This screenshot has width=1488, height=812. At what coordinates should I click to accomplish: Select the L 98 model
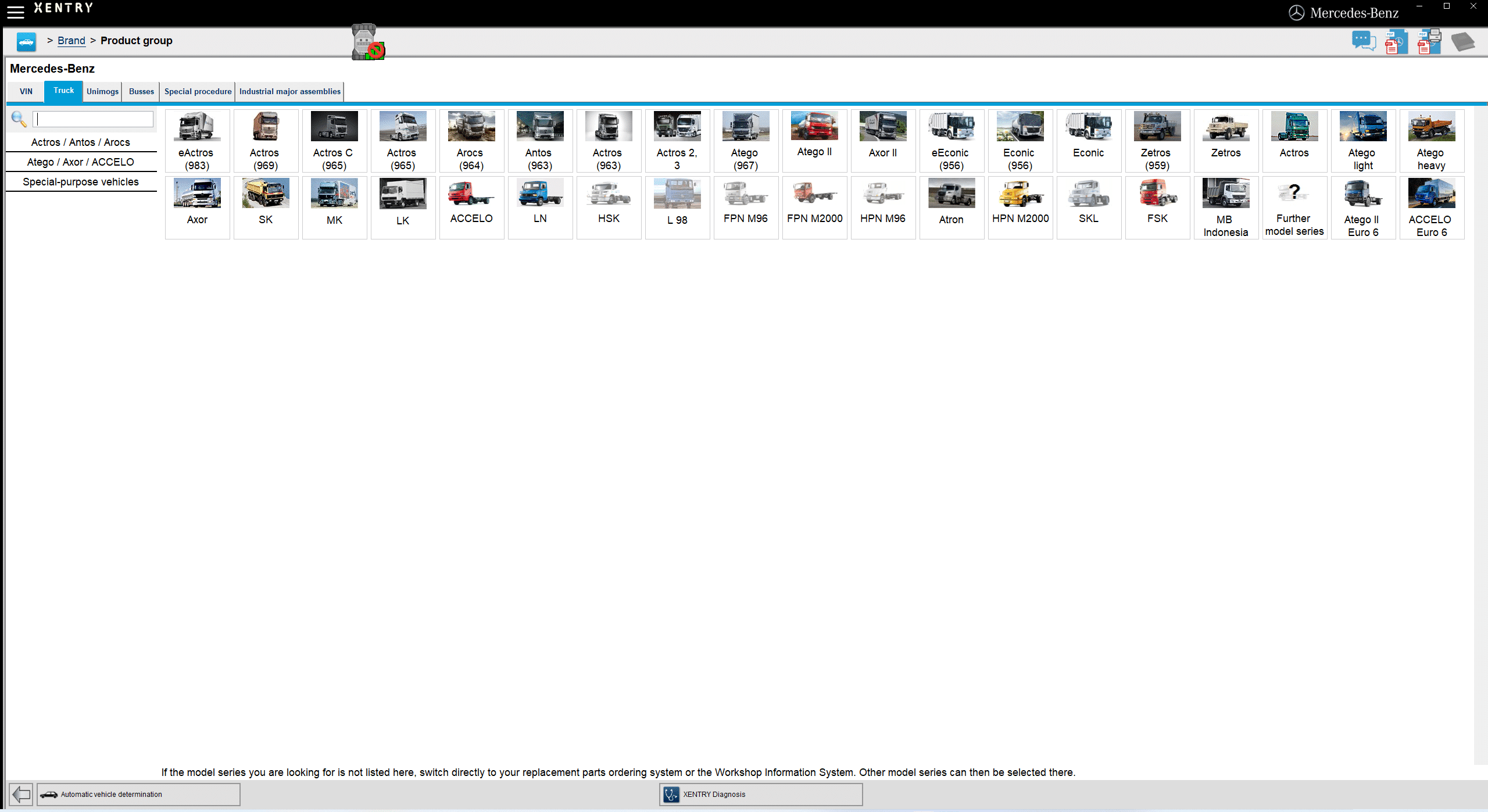[x=677, y=208]
